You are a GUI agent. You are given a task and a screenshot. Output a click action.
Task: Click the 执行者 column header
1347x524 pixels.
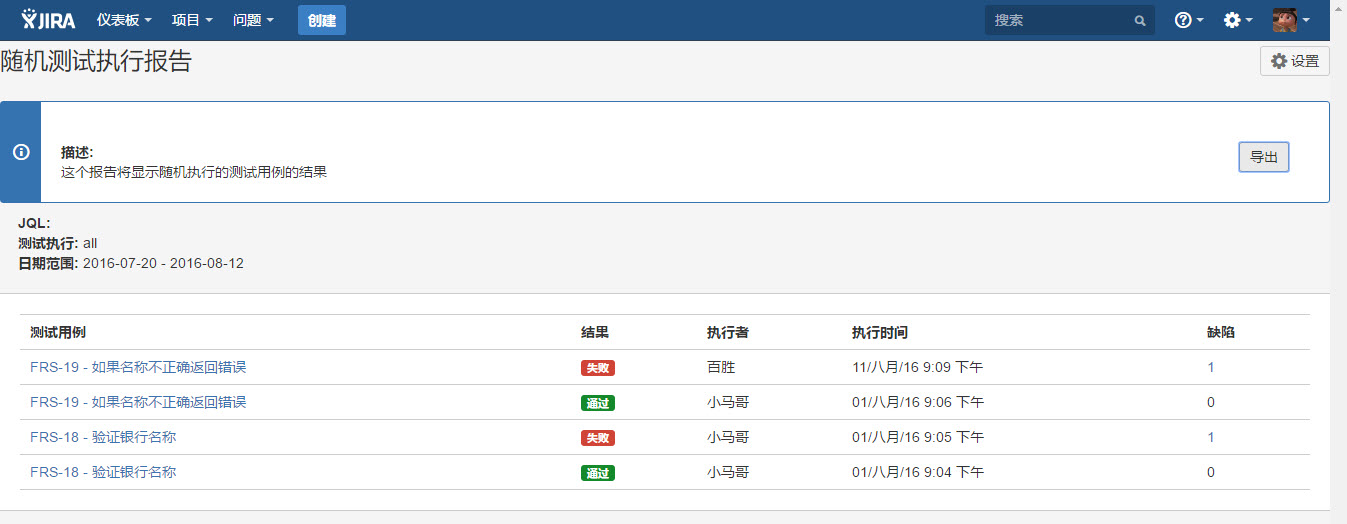(x=728, y=332)
